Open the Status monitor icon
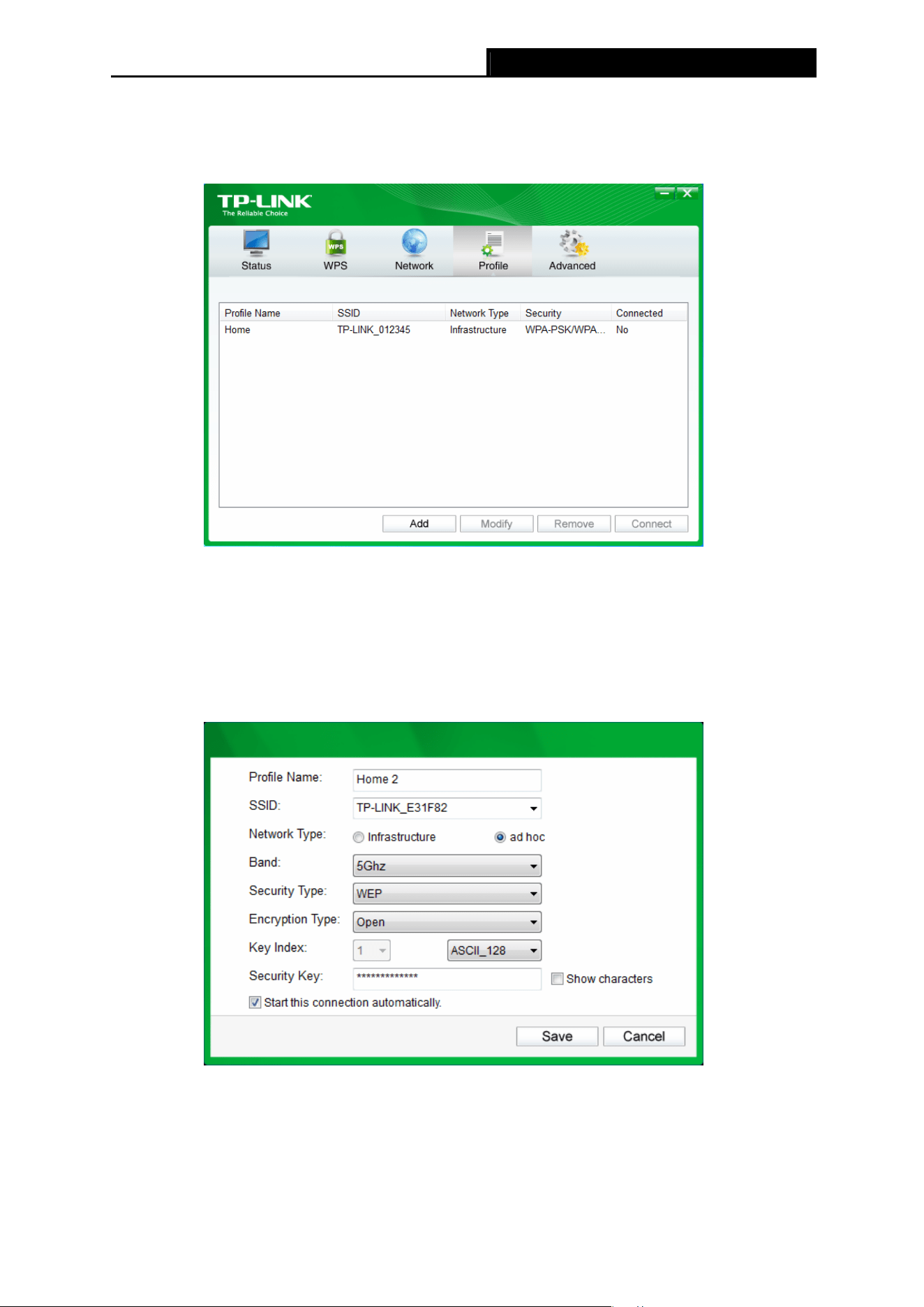This screenshot has width=924, height=1307. pos(256,243)
